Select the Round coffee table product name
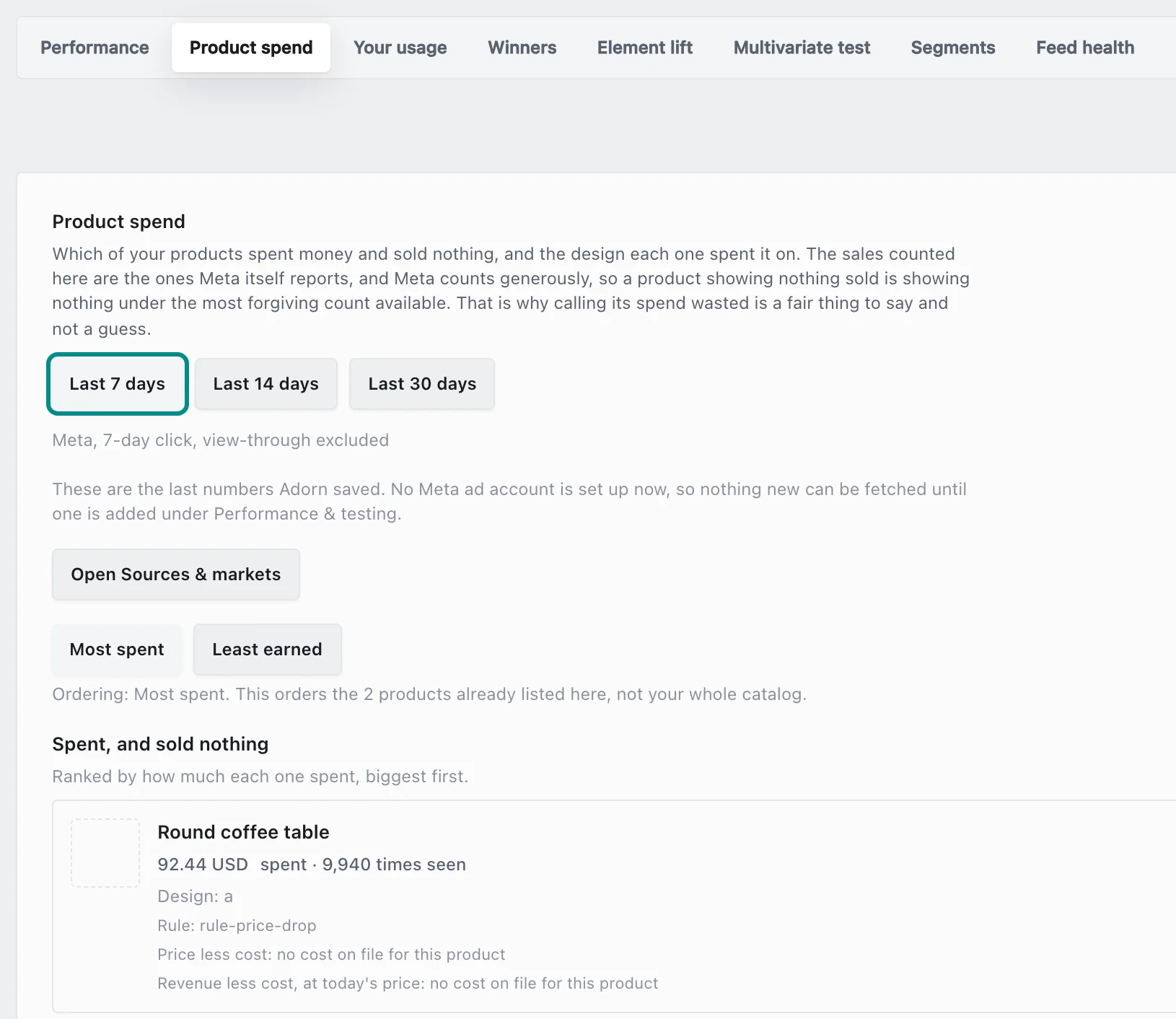 click(x=244, y=832)
